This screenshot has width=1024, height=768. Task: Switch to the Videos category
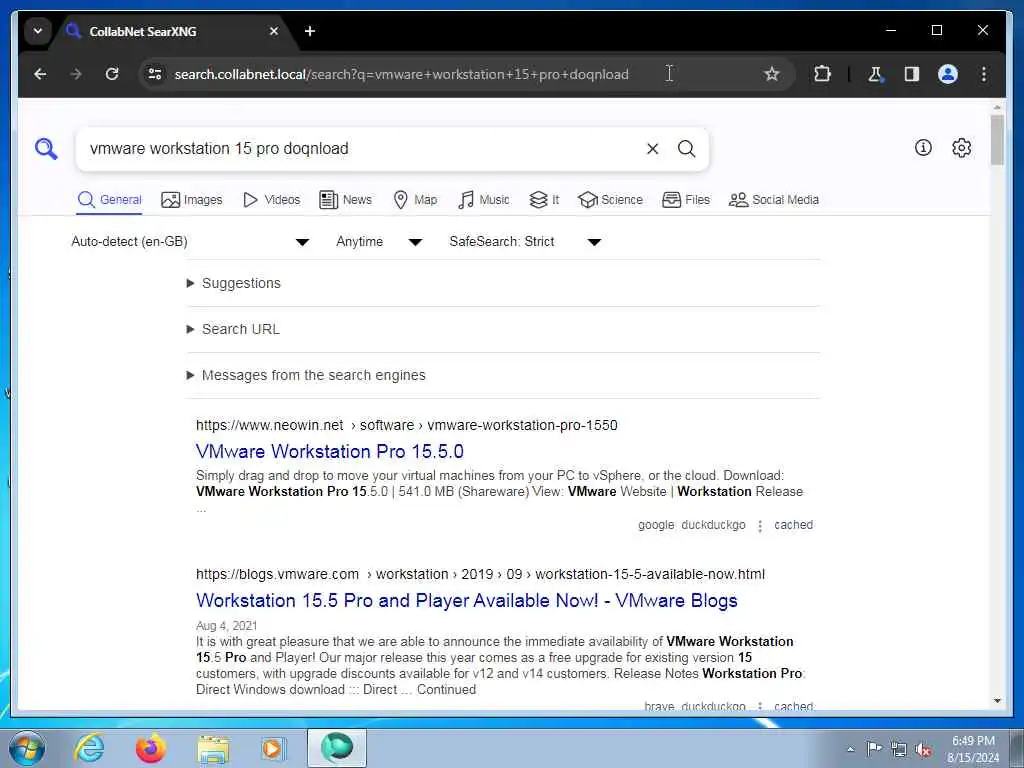tap(272, 200)
